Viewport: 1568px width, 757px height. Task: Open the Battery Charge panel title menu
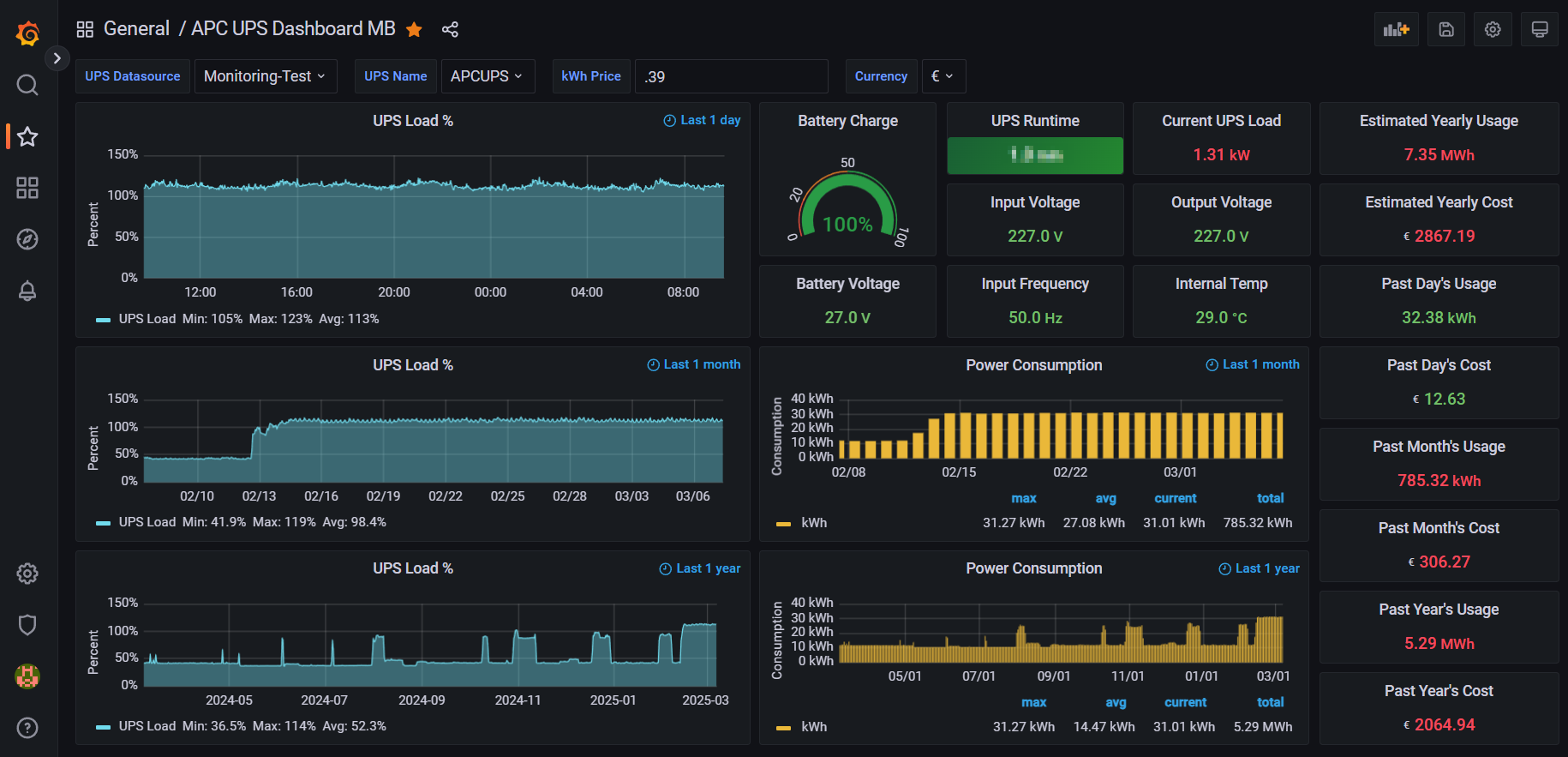847,121
